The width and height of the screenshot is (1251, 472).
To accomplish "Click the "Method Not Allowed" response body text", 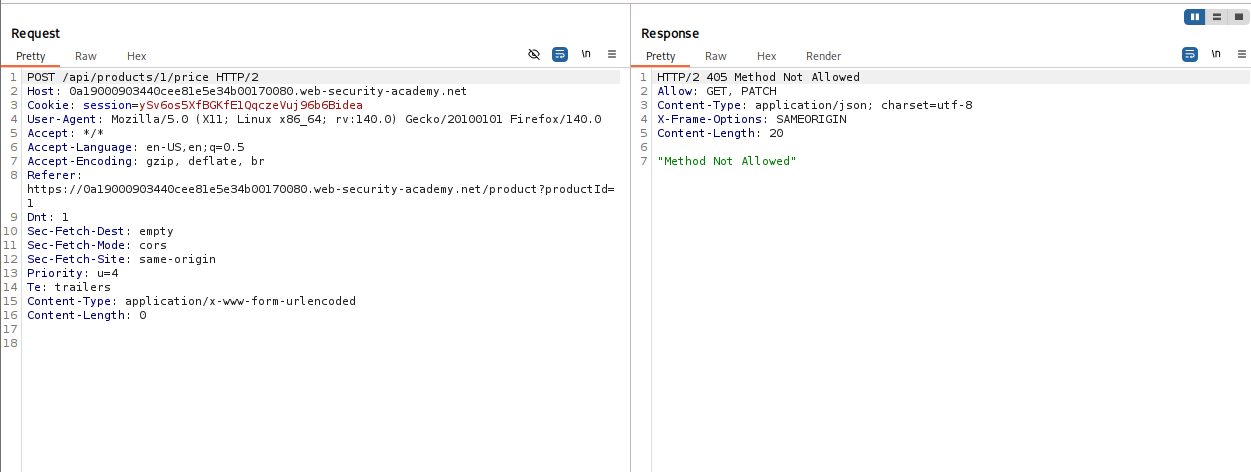I will [x=726, y=161].
